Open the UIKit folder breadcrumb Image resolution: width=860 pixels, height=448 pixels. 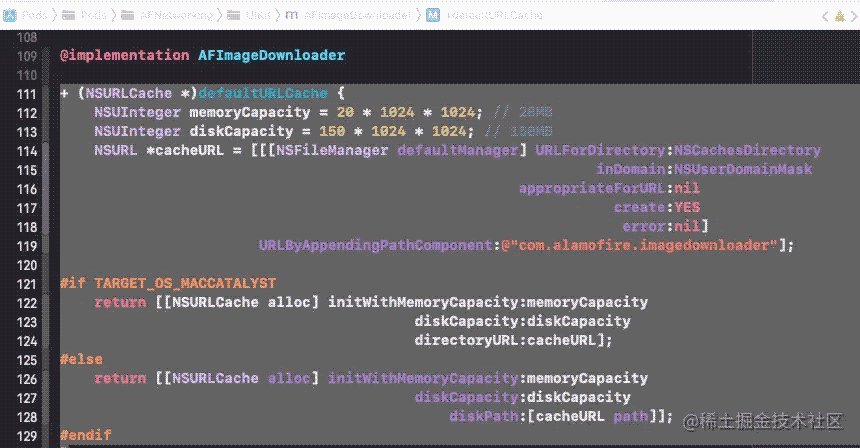pyautogui.click(x=250, y=15)
